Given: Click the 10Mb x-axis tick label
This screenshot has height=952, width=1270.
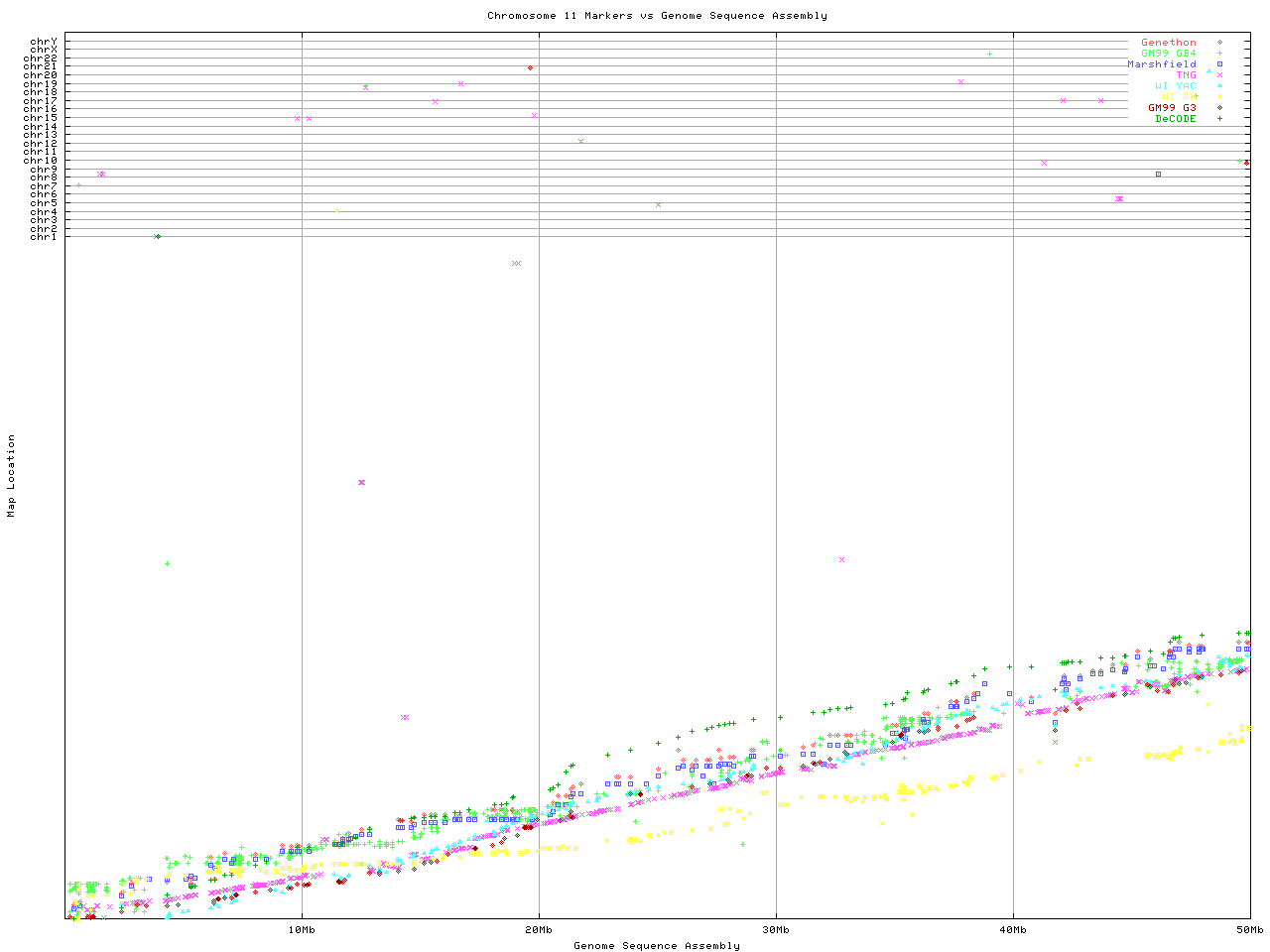Looking at the screenshot, I should pyautogui.click(x=302, y=930).
